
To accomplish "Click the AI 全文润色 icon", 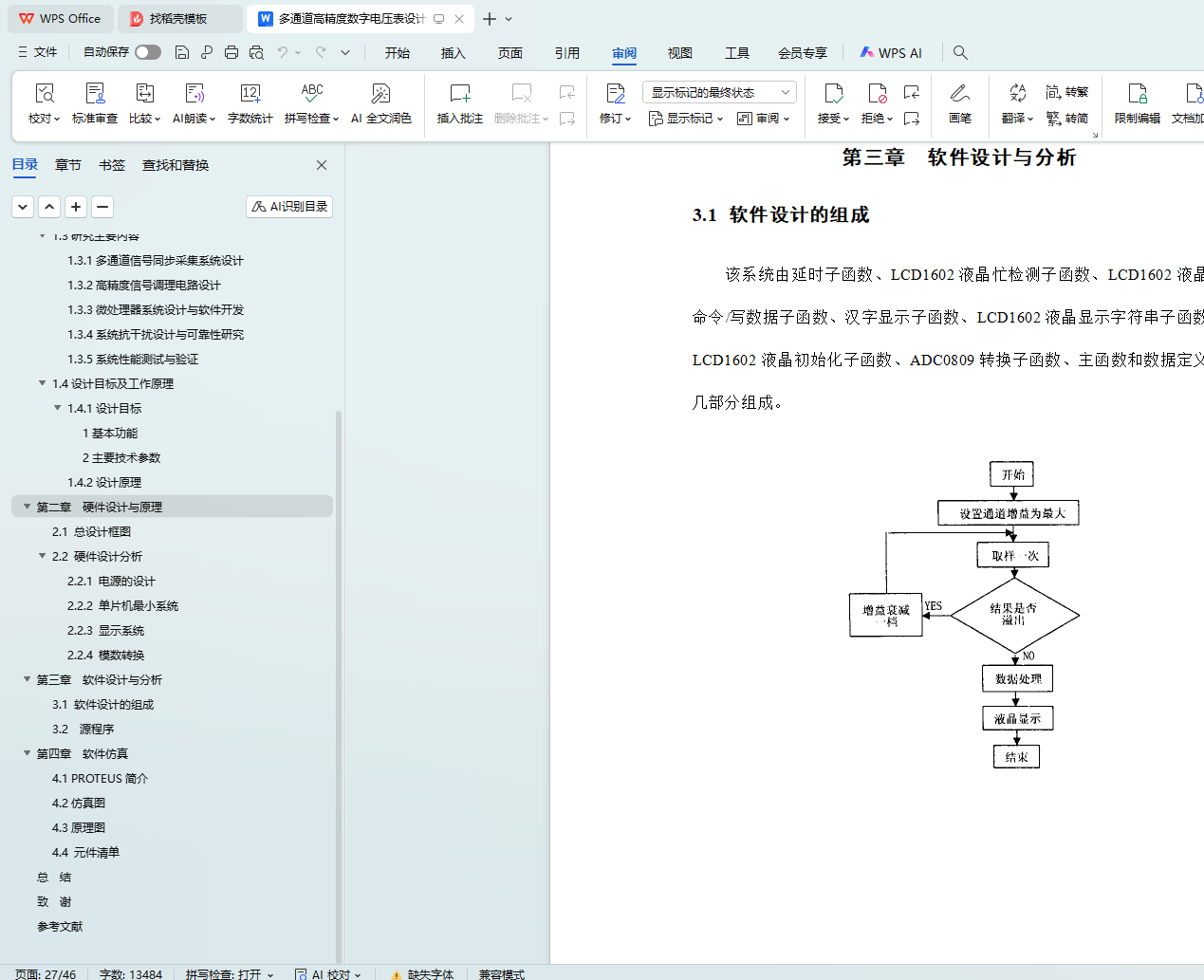I will coord(380,94).
